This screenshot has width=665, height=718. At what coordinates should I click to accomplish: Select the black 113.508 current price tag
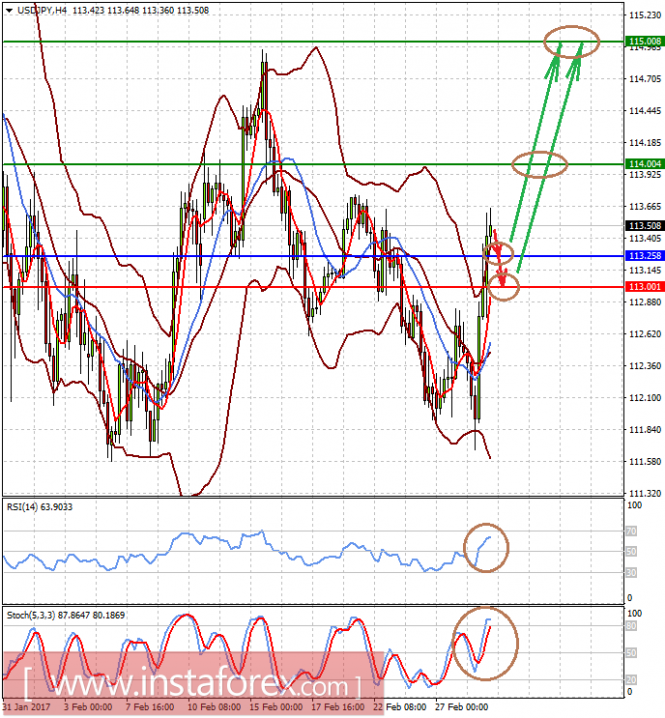pos(645,225)
